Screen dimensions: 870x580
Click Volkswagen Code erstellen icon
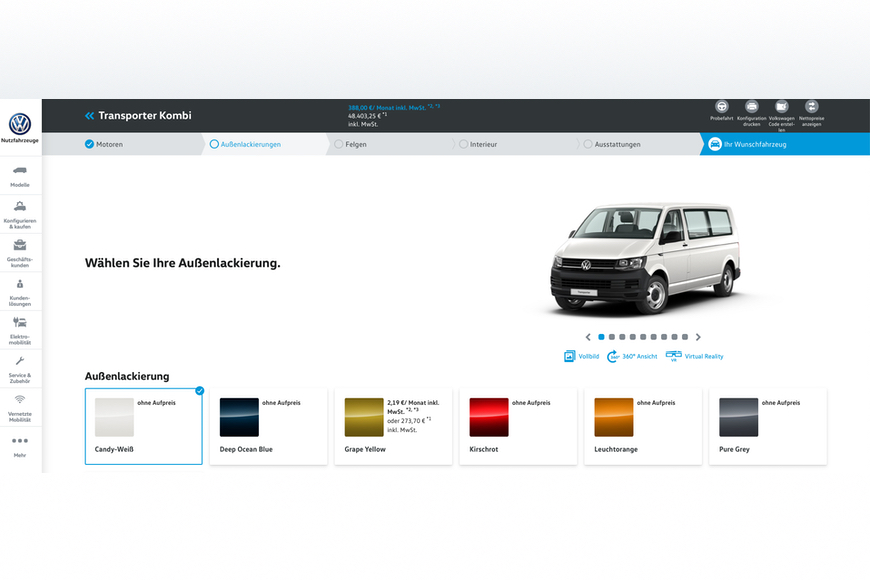[x=781, y=106]
